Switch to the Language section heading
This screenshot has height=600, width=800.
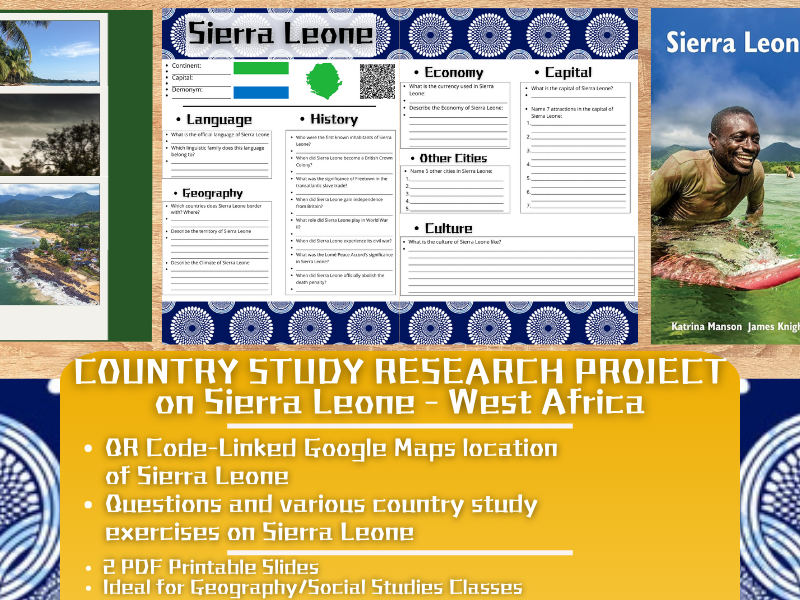218,117
